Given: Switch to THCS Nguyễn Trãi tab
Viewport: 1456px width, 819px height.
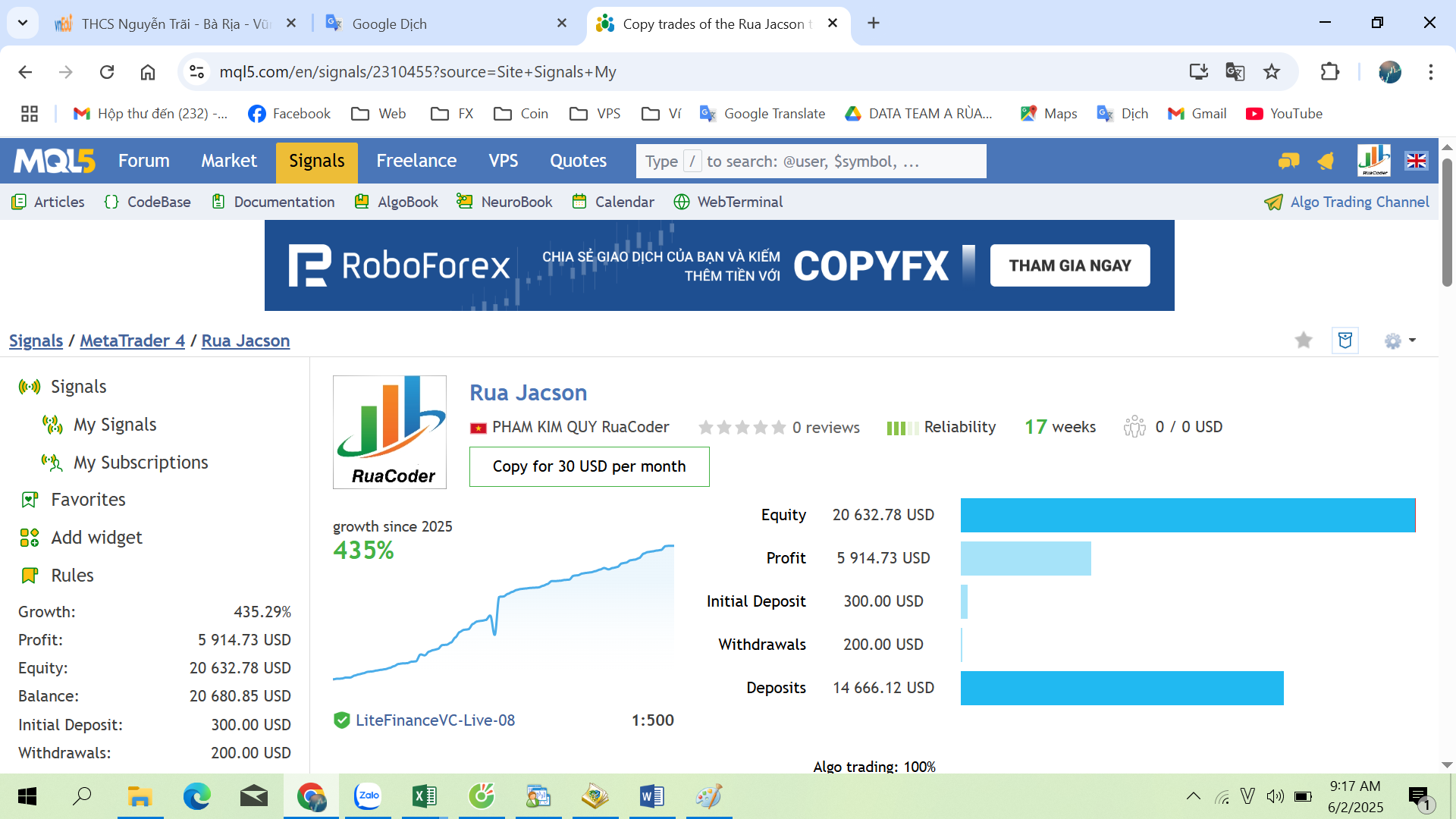Looking at the screenshot, I should [174, 24].
